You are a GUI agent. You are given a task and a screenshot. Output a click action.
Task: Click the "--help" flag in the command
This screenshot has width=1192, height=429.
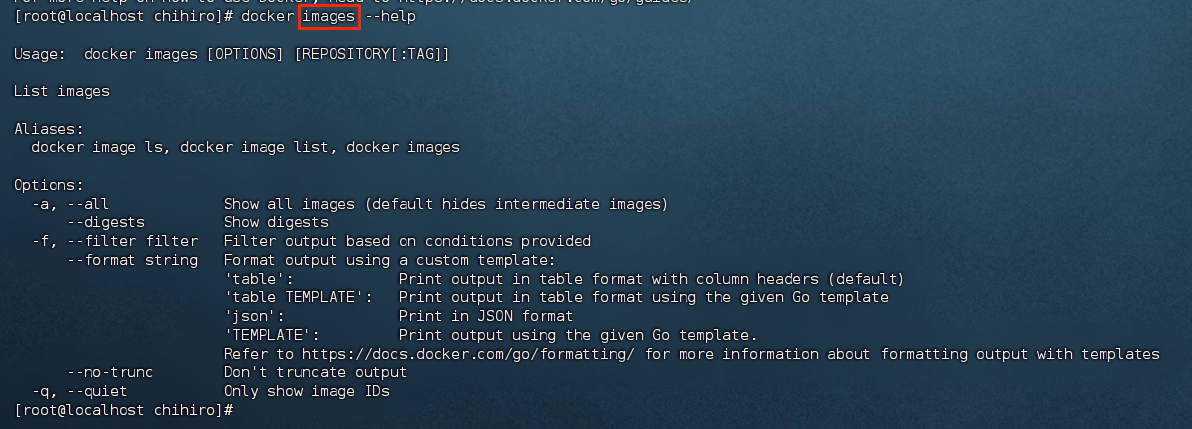pyautogui.click(x=391, y=16)
